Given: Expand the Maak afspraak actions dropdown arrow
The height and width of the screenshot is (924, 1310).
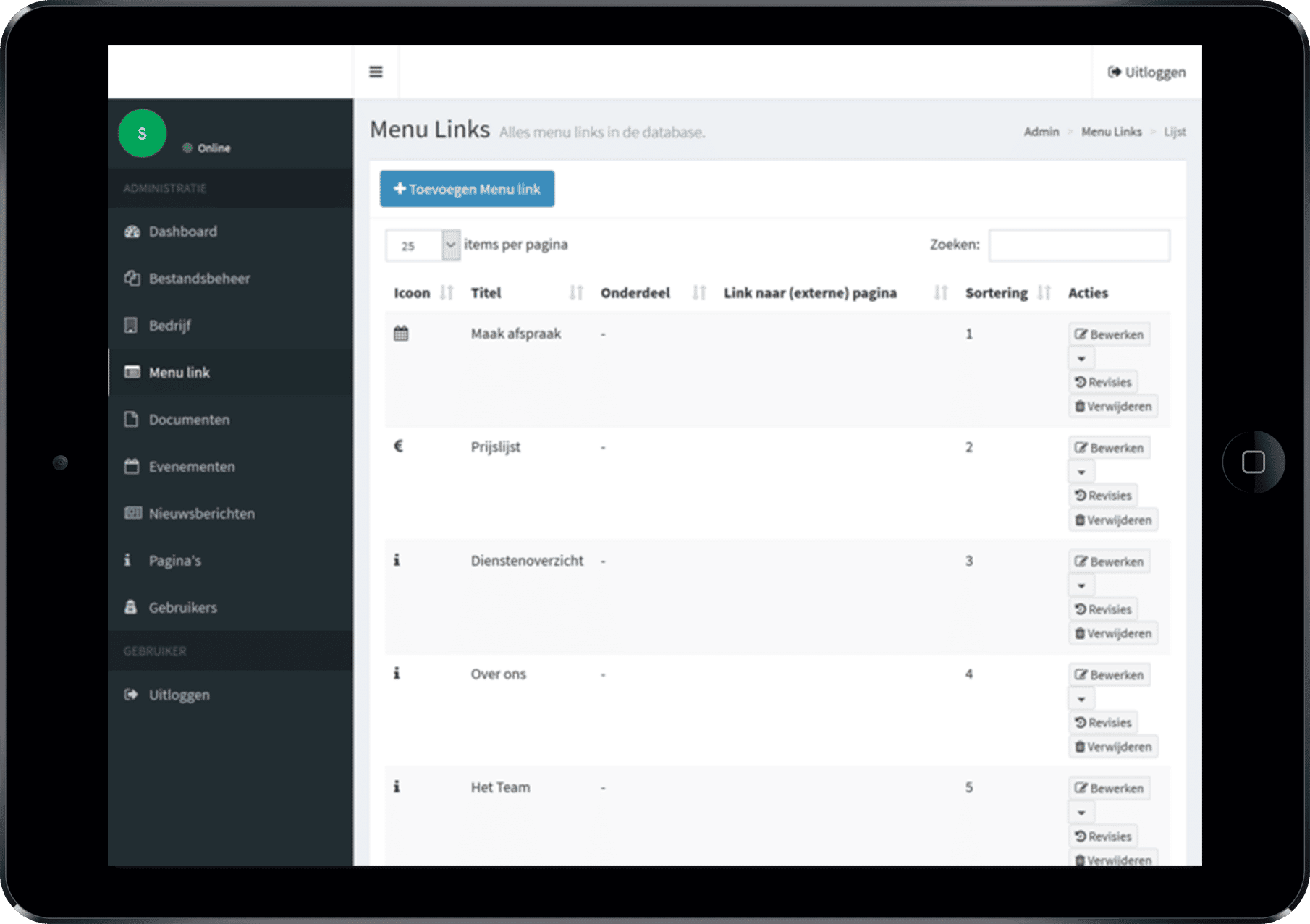Looking at the screenshot, I should [1081, 359].
